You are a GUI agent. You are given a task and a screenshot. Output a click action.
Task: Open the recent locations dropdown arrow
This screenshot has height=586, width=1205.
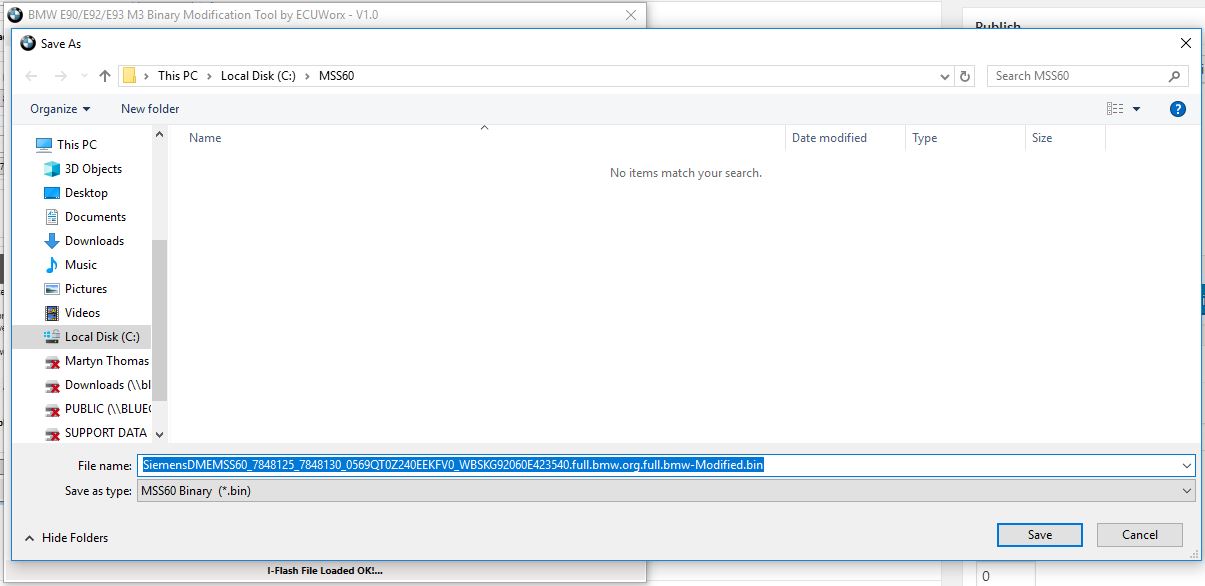[83, 77]
